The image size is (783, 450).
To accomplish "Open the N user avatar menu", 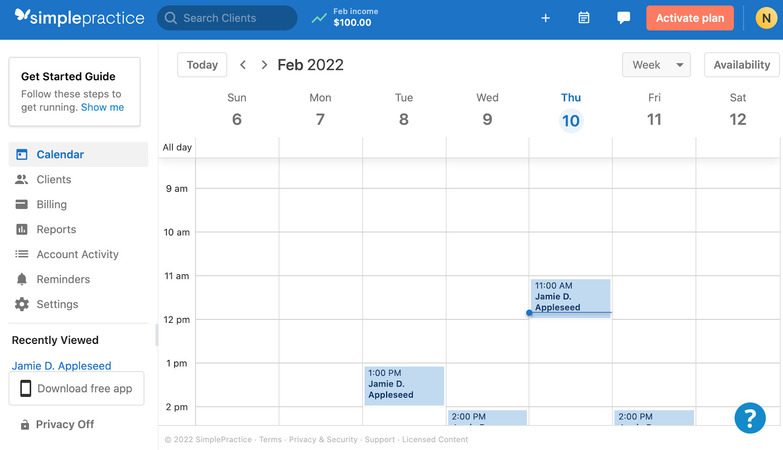I will click(x=766, y=18).
